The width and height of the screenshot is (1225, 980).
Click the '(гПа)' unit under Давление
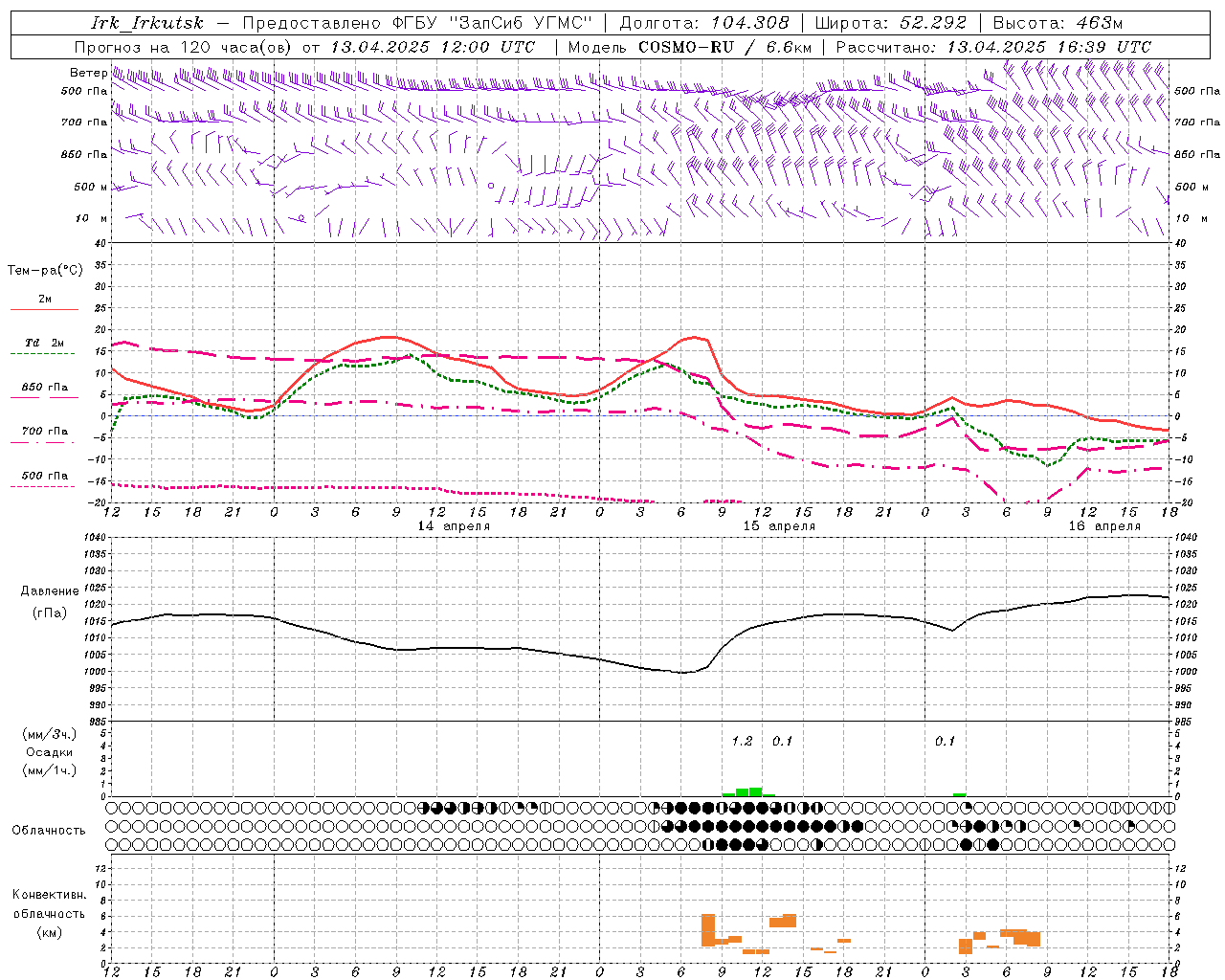[50, 613]
